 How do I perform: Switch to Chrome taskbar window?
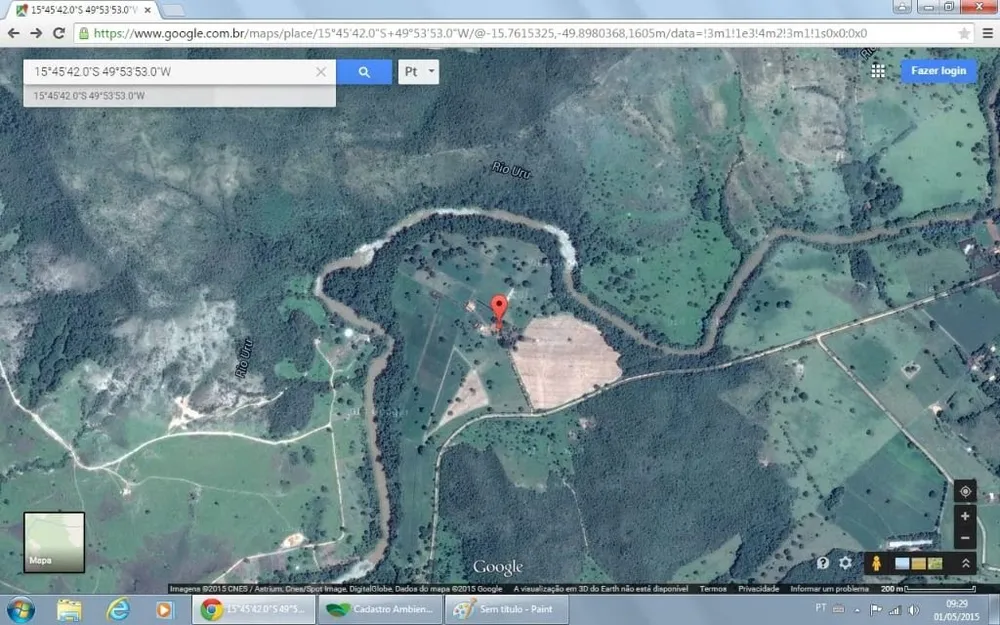(x=253, y=610)
